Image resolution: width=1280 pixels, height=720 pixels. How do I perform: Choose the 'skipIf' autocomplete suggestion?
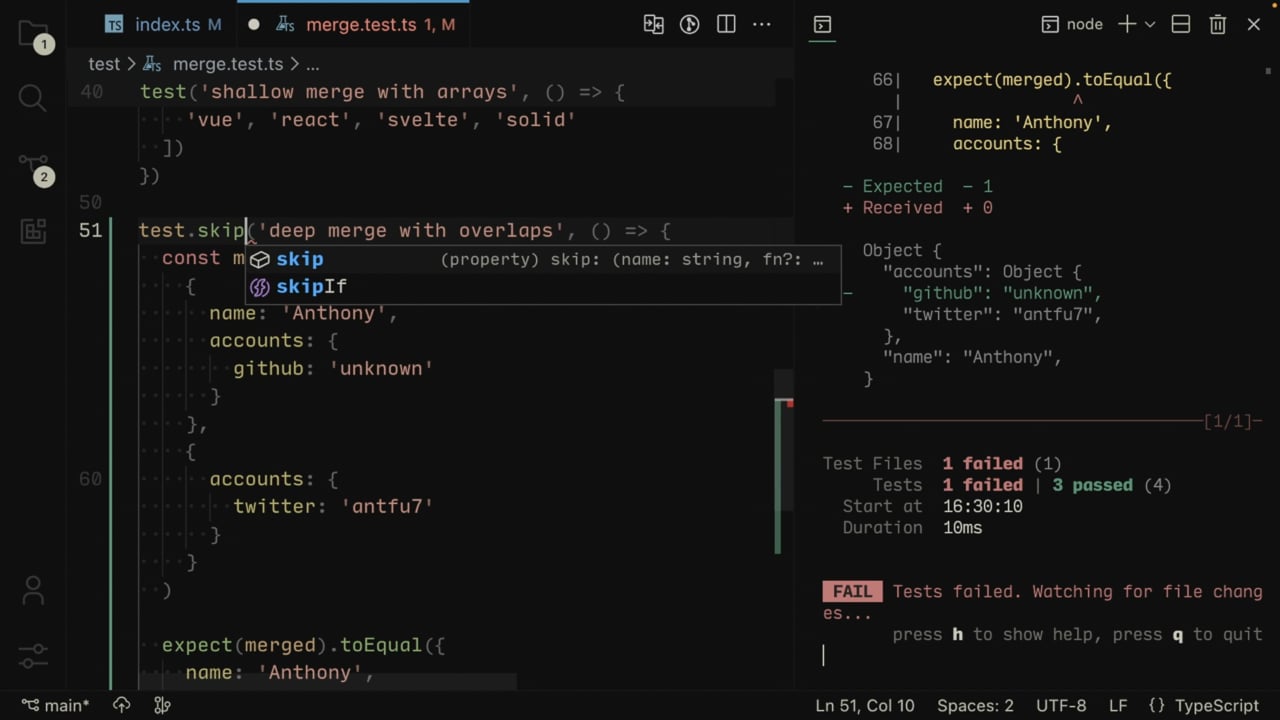click(543, 287)
